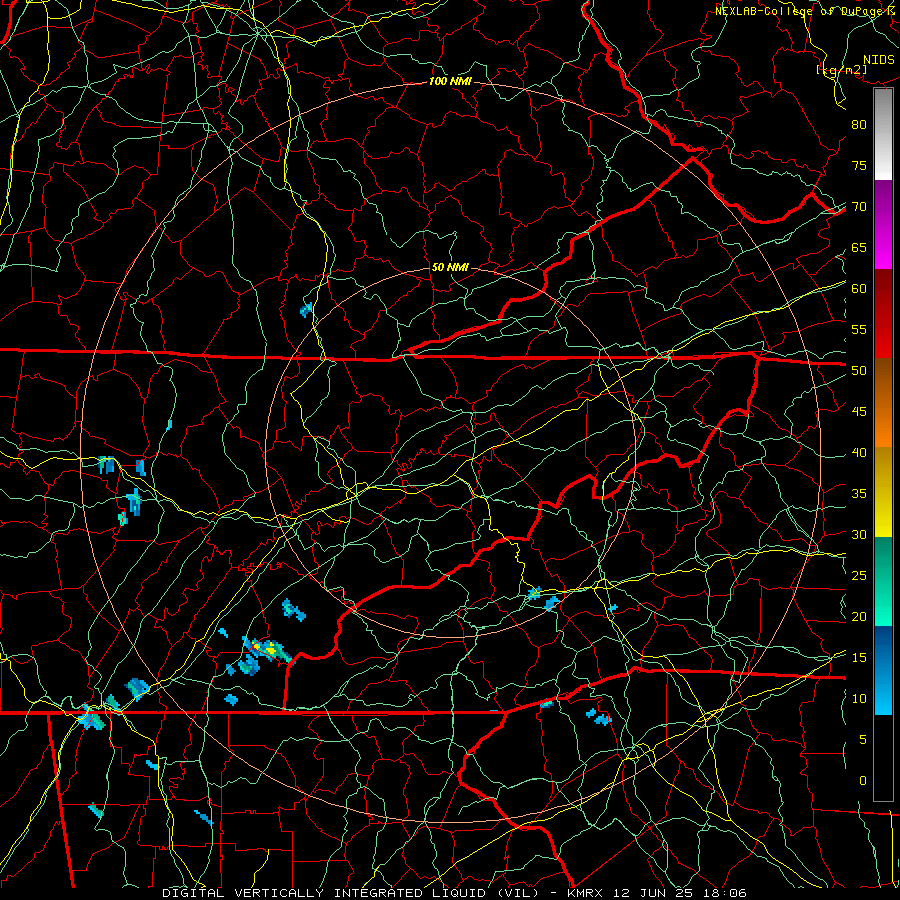Viewport: 900px width, 900px height.
Task: Click the legend value 65
Action: coord(859,248)
